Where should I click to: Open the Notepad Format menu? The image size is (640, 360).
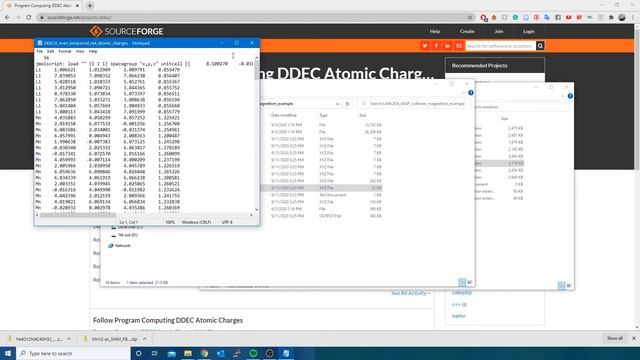coord(64,51)
